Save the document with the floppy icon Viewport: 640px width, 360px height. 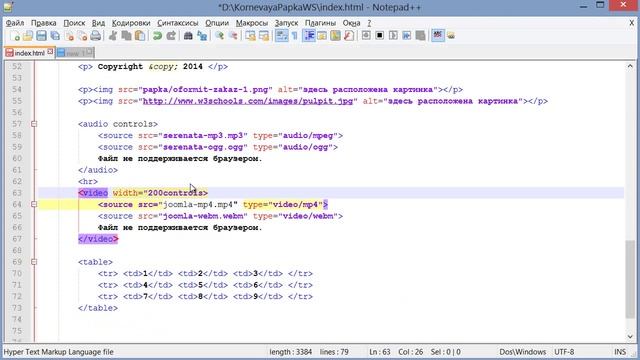41,36
